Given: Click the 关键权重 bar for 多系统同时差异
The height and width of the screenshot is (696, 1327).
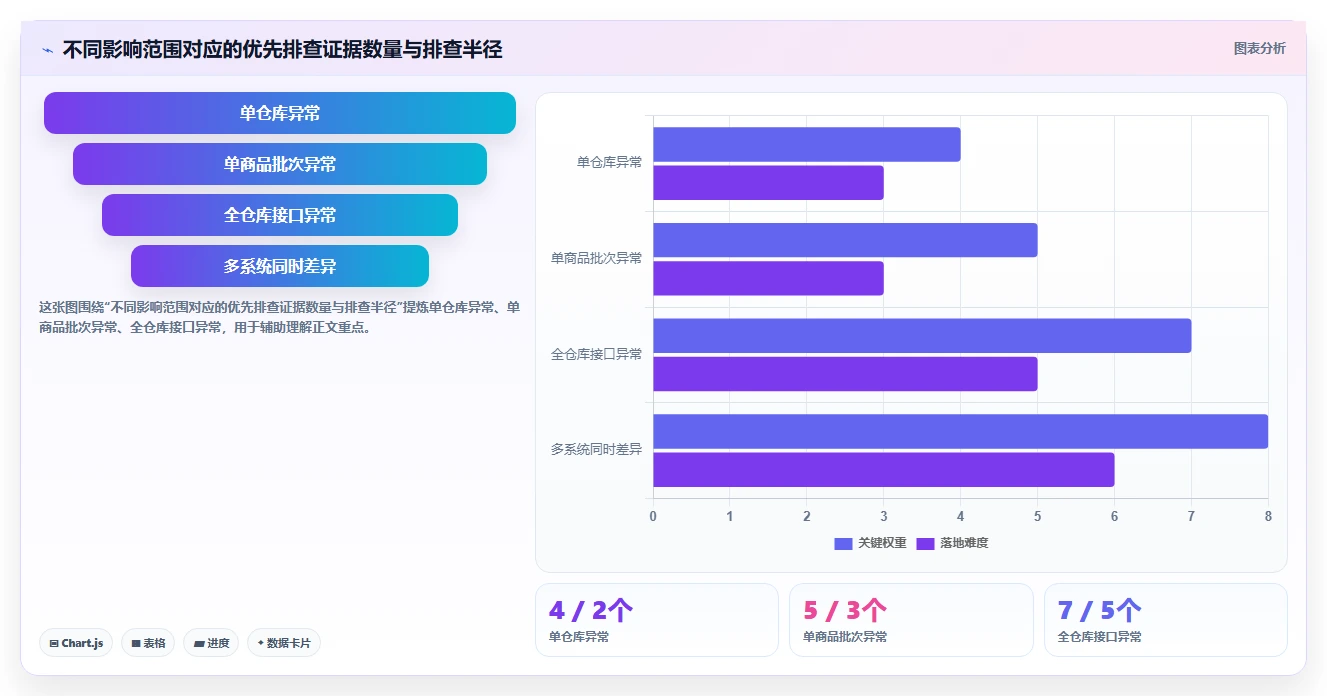Looking at the screenshot, I should coord(961,431).
